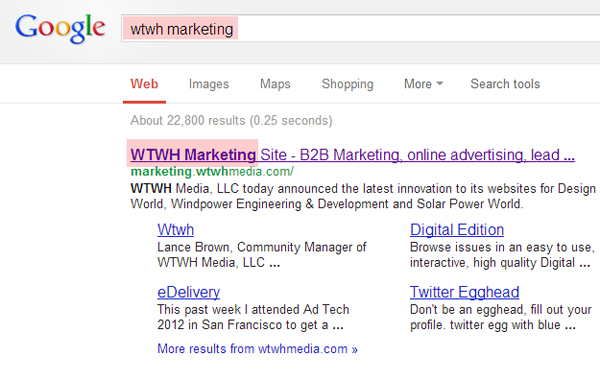Click the About 22,800 results stats text
This screenshot has width=600, height=380.
232,121
